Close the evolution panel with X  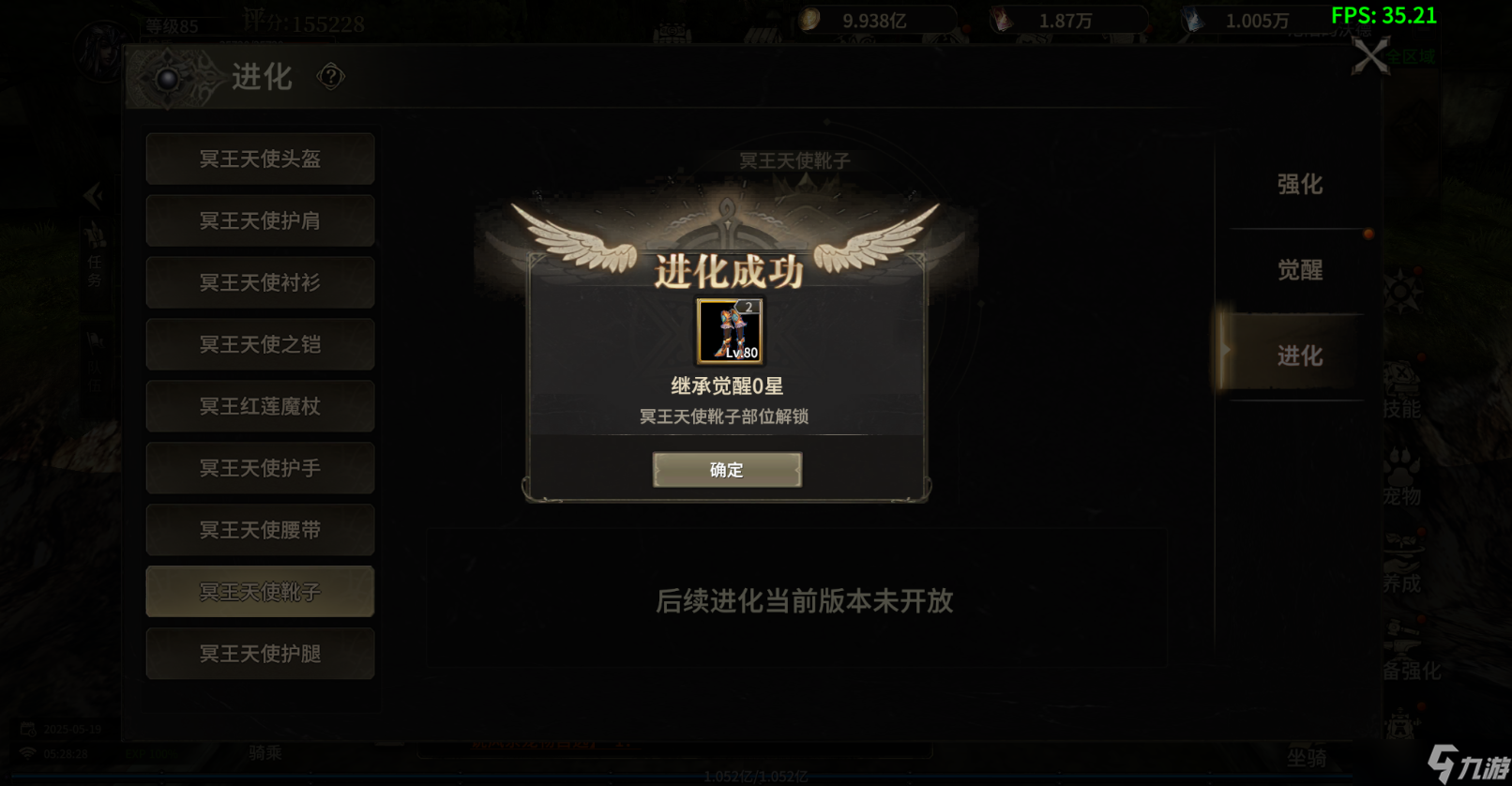click(1370, 56)
